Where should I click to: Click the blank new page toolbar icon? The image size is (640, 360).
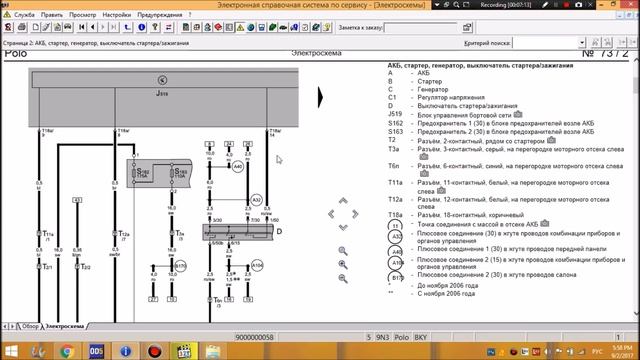(36, 27)
